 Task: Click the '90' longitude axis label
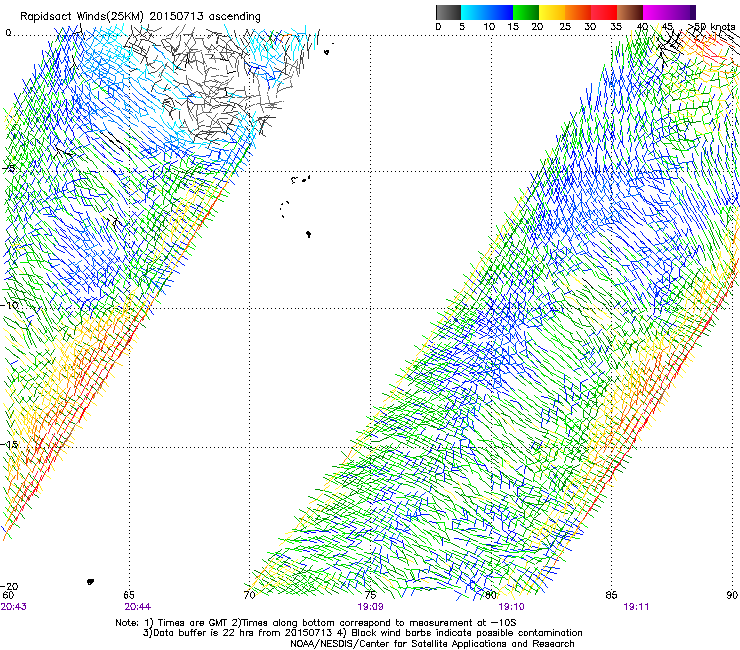click(x=732, y=595)
